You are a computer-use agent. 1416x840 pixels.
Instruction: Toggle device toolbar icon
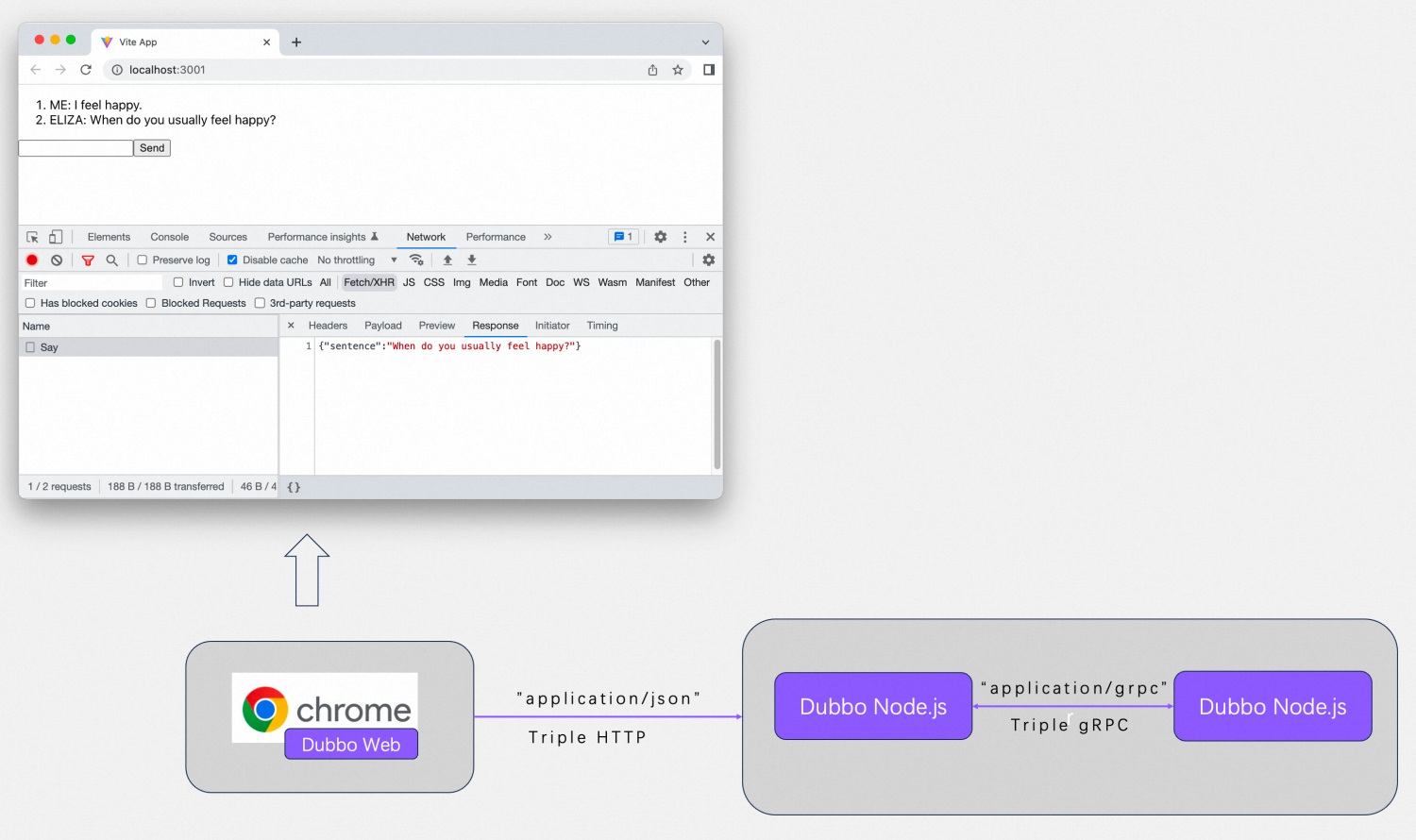pos(56,237)
